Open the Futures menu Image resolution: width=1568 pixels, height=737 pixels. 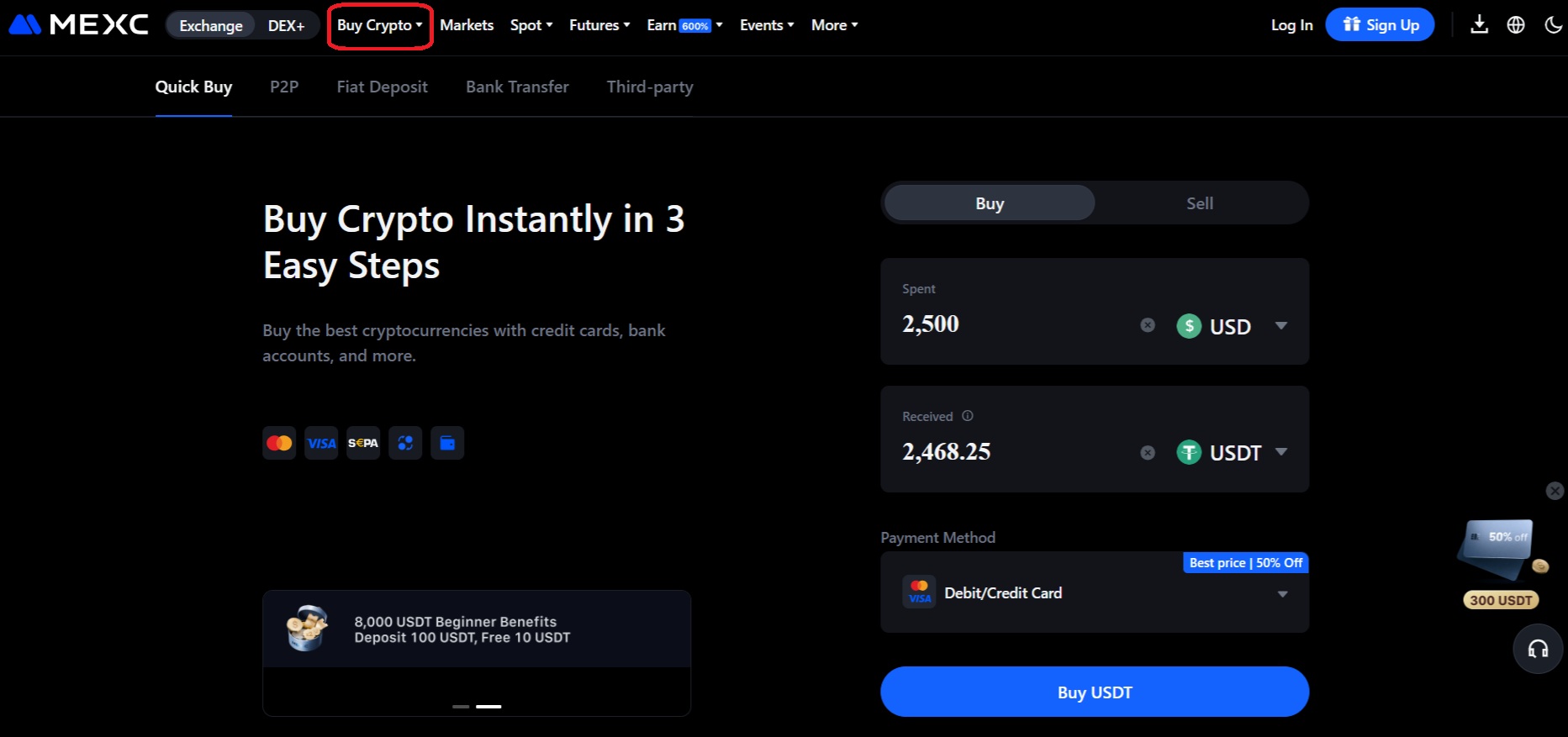coord(599,25)
